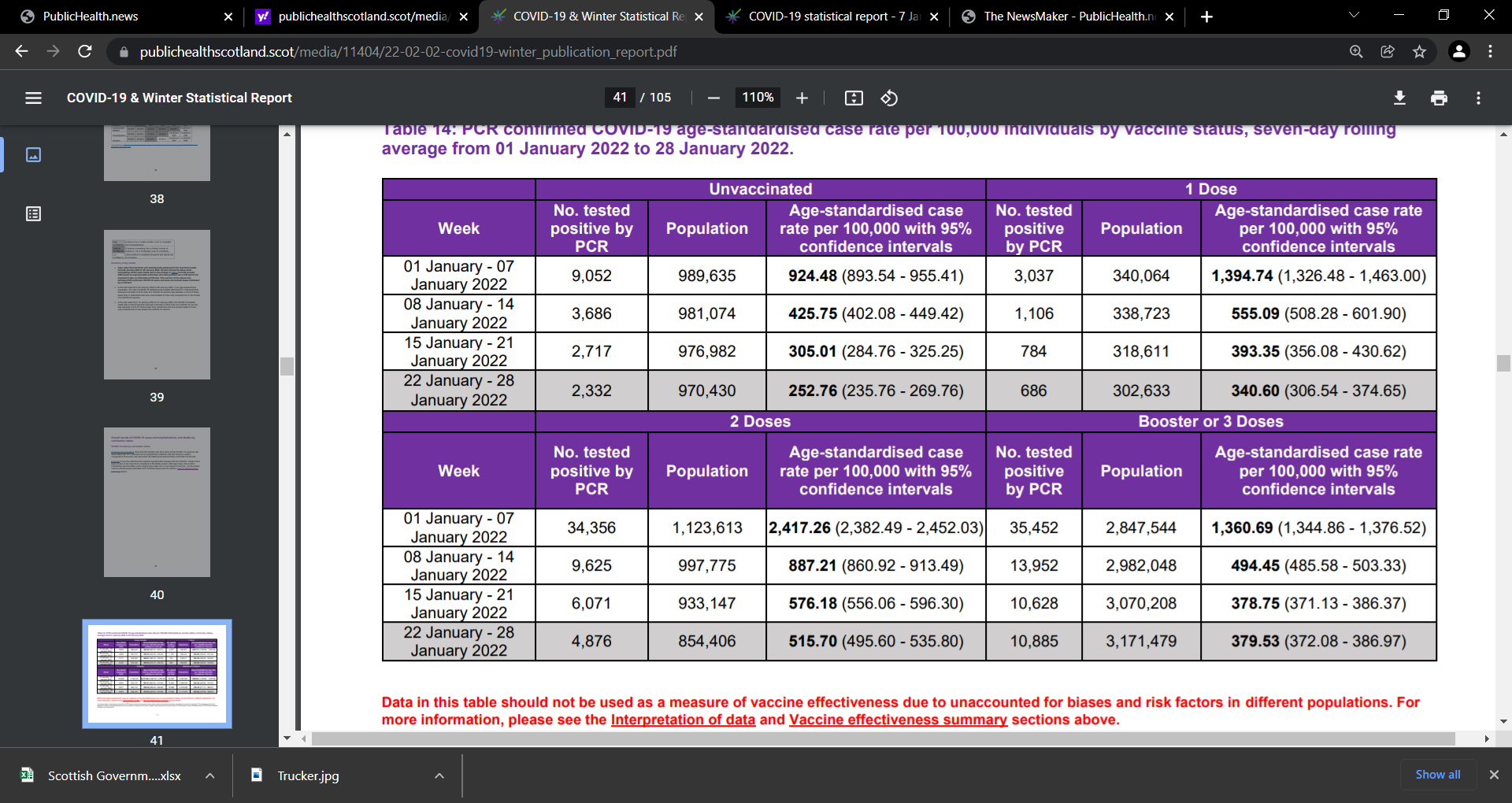Open a new browser tab

(1206, 17)
